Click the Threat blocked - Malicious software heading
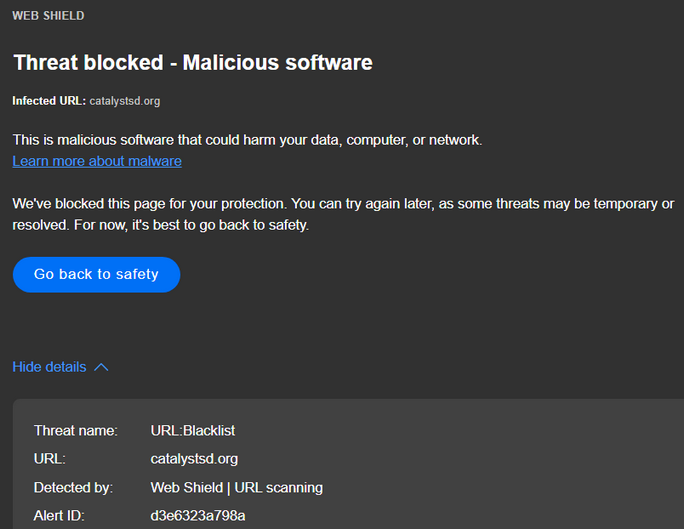 point(192,62)
